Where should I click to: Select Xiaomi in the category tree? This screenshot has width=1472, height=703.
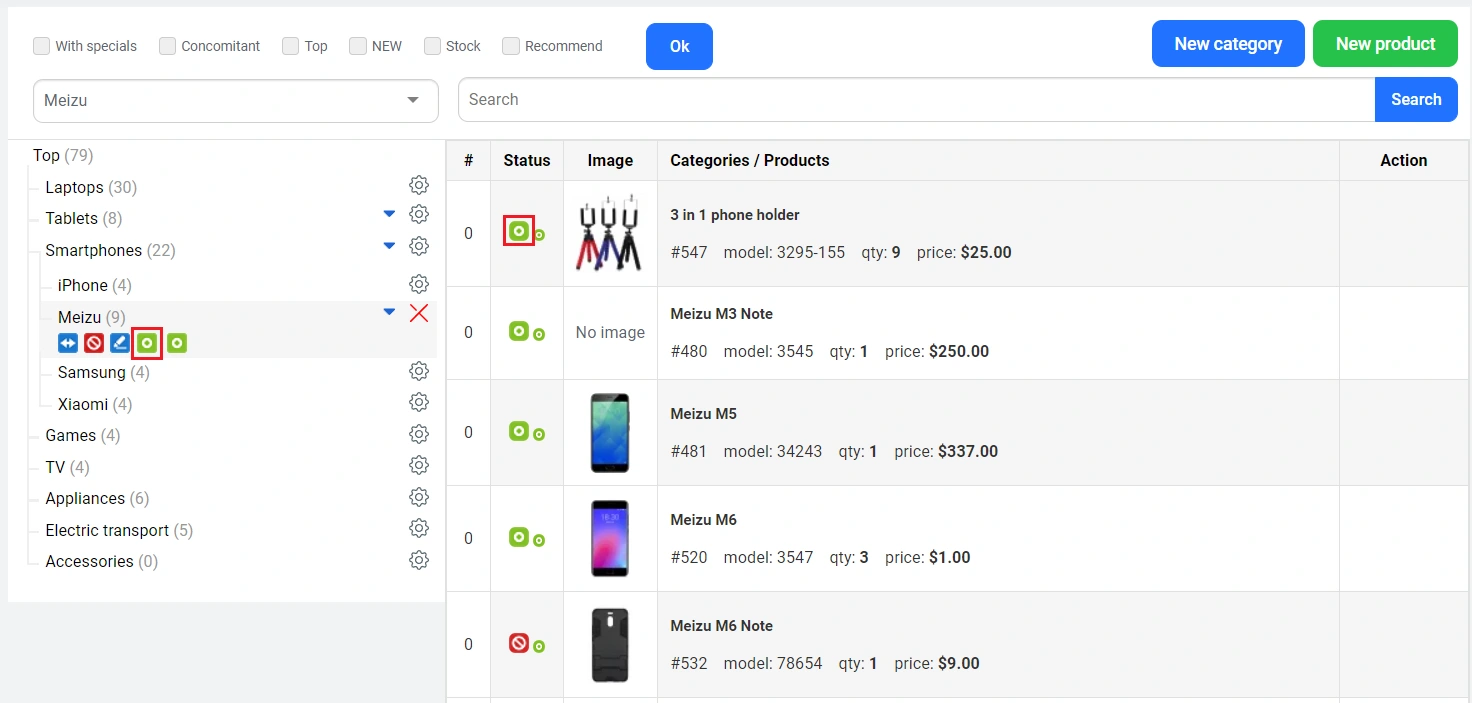pyautogui.click(x=83, y=404)
